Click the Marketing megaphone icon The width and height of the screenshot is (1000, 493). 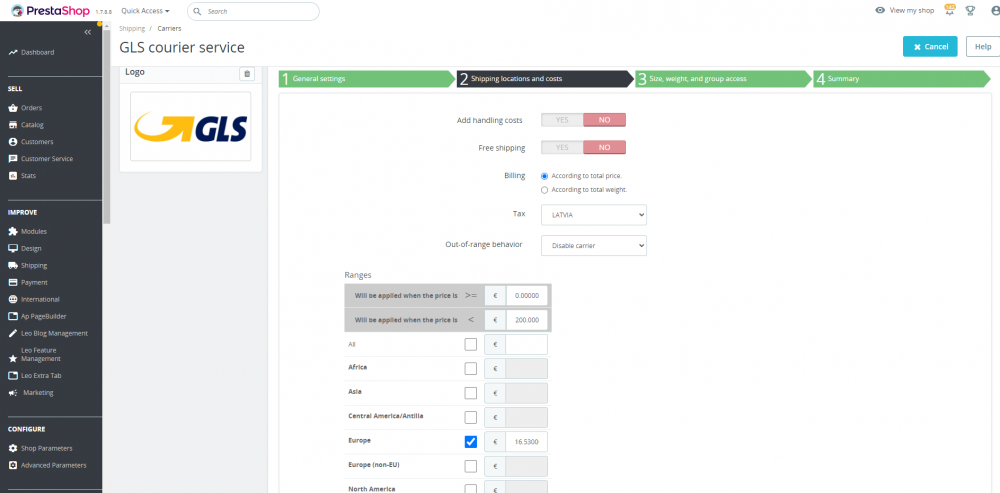click(13, 393)
